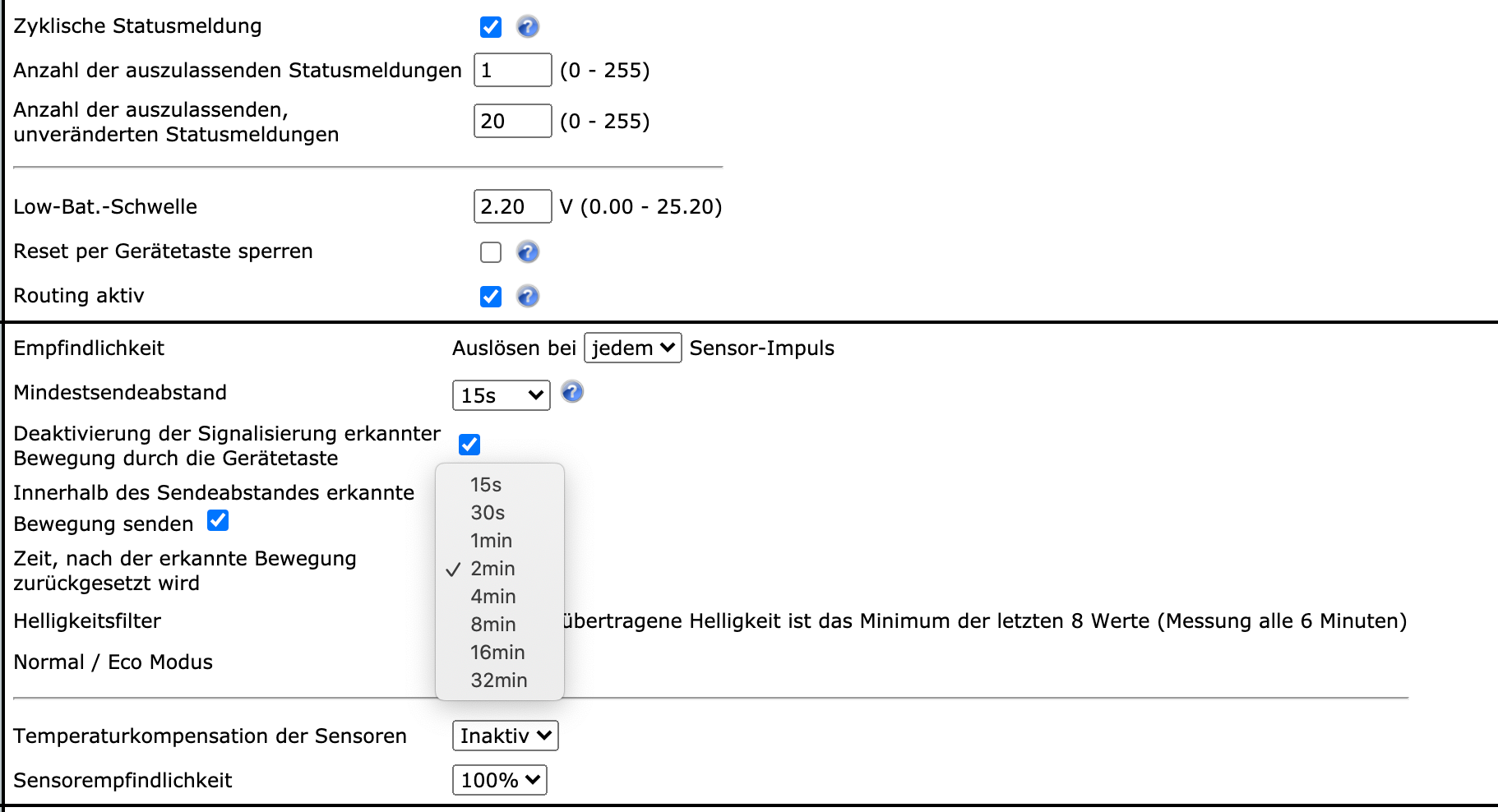Toggle Deaktivierung der Signalisierung checkbox

coord(469,445)
